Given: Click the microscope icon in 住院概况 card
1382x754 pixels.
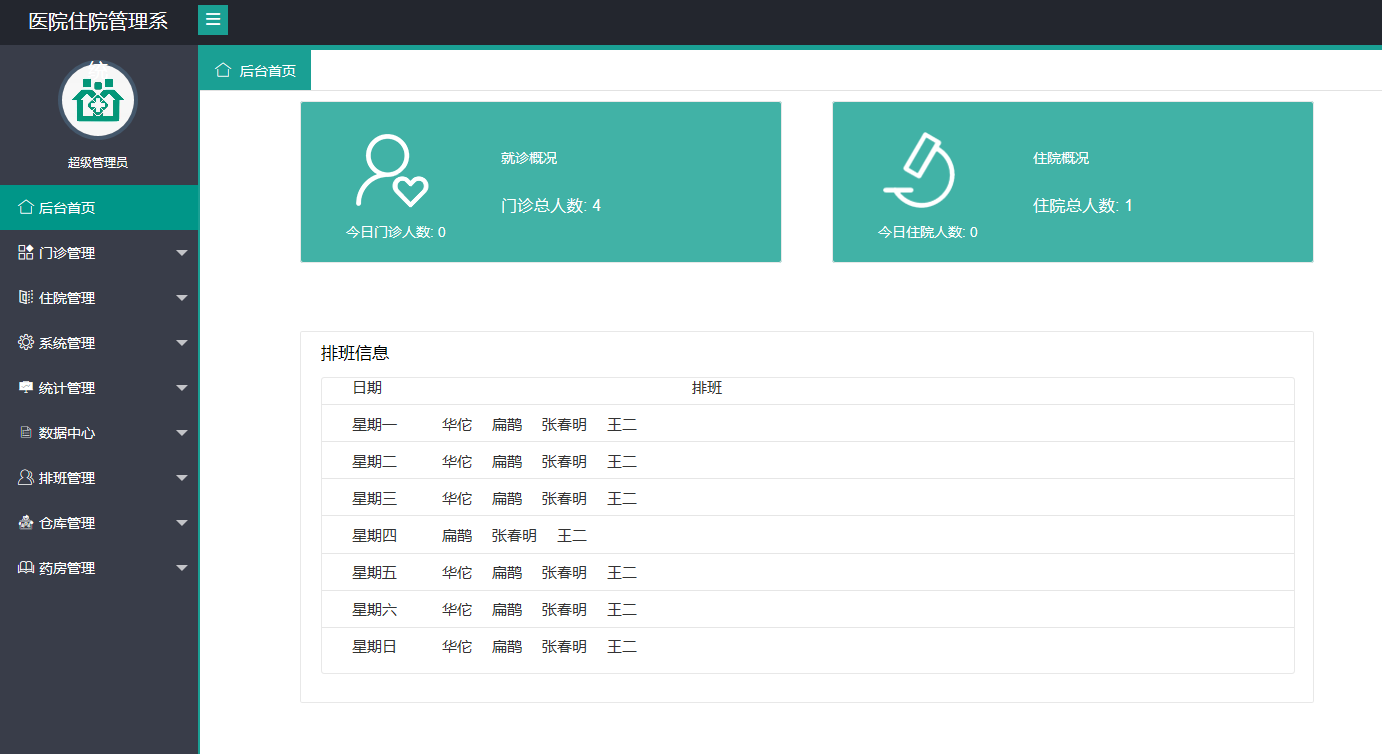Looking at the screenshot, I should tap(920, 171).
